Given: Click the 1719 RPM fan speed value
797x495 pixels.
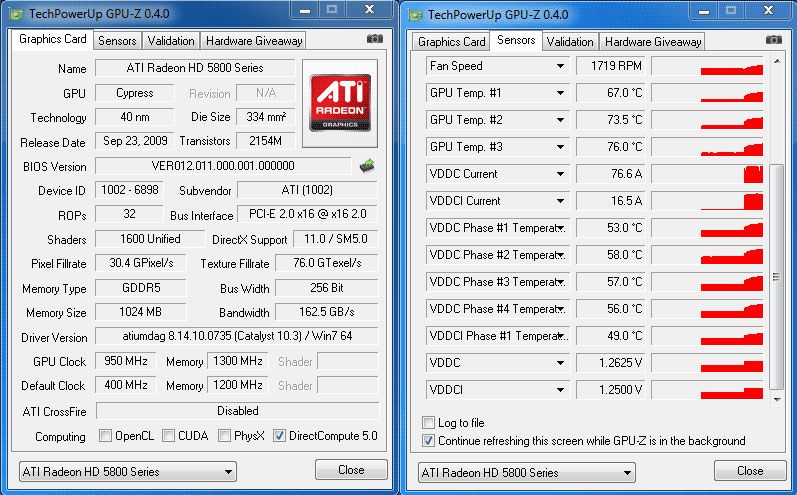Looking at the screenshot, I should (610, 66).
